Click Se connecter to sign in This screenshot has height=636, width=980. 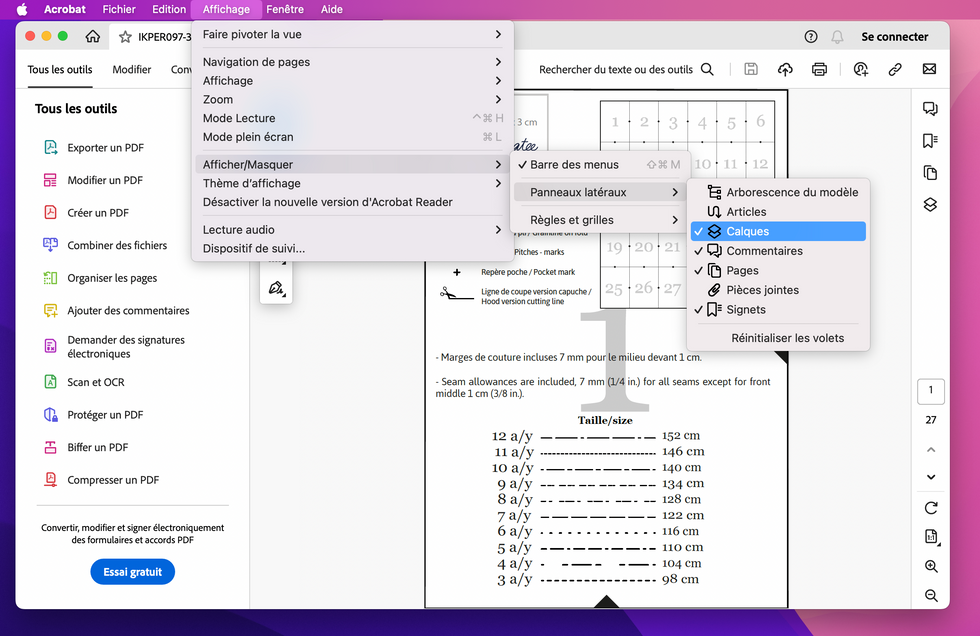894,37
